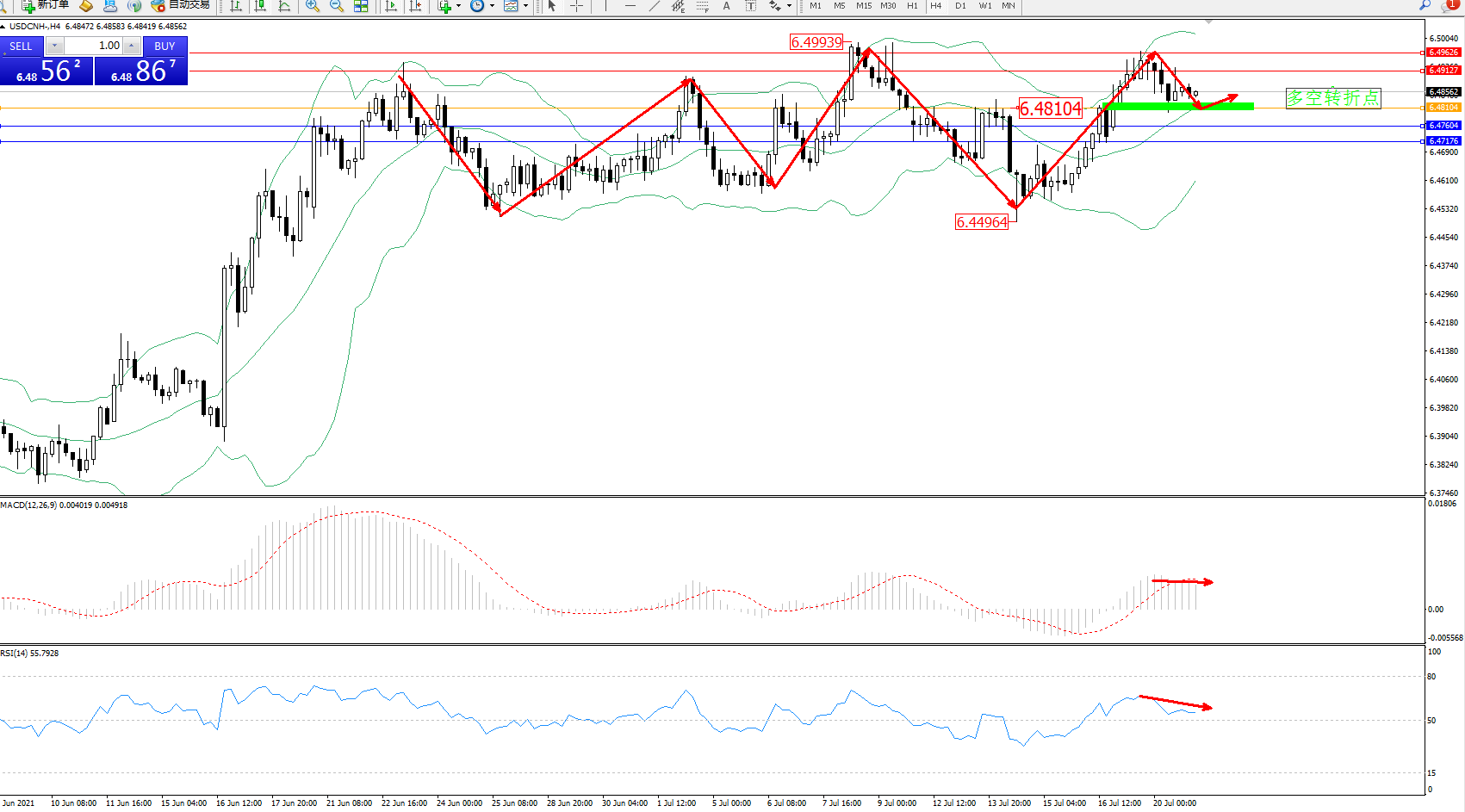
Task: Click the Zoom In magnifier icon
Action: click(x=312, y=6)
